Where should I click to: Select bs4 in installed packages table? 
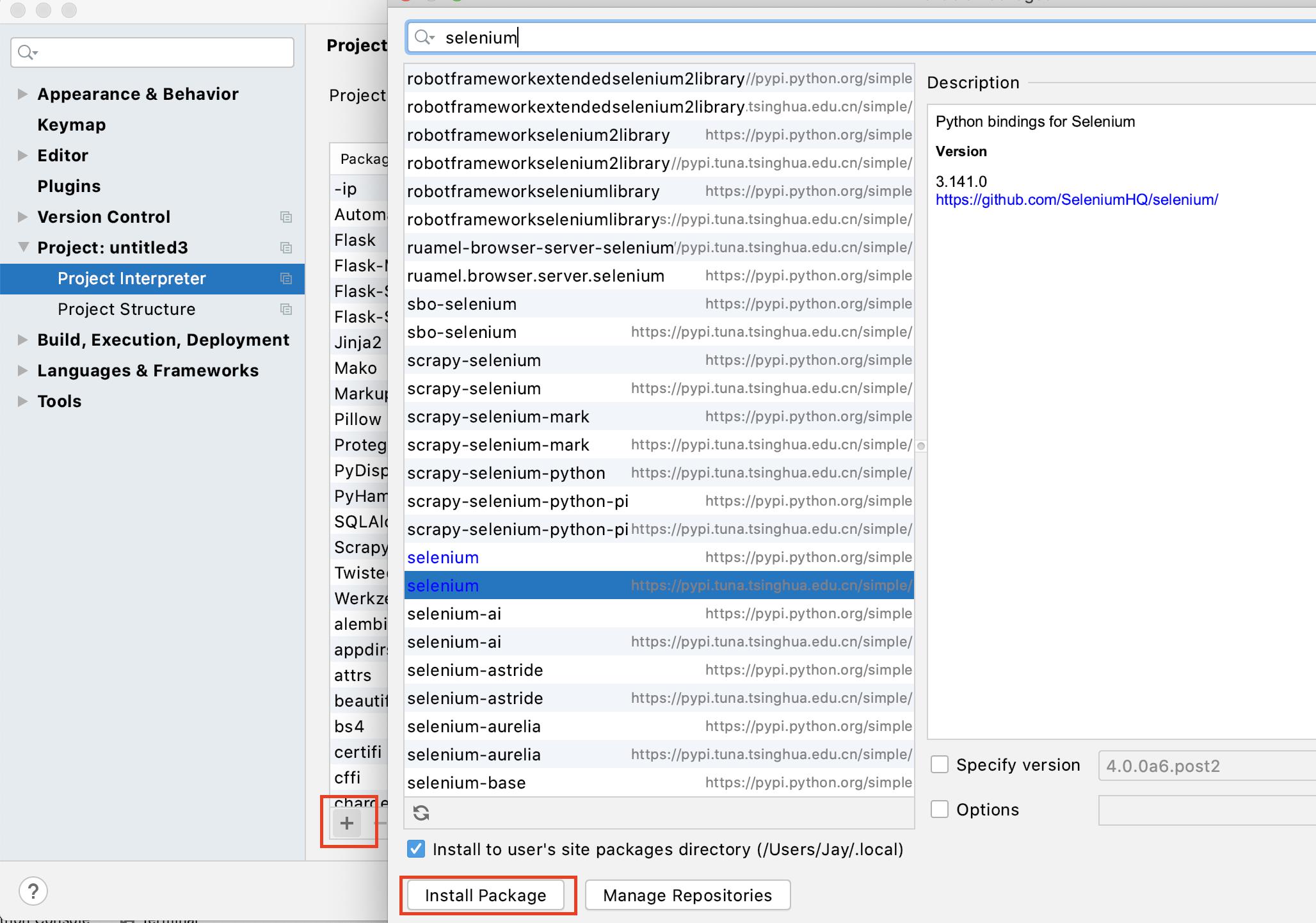click(x=359, y=726)
